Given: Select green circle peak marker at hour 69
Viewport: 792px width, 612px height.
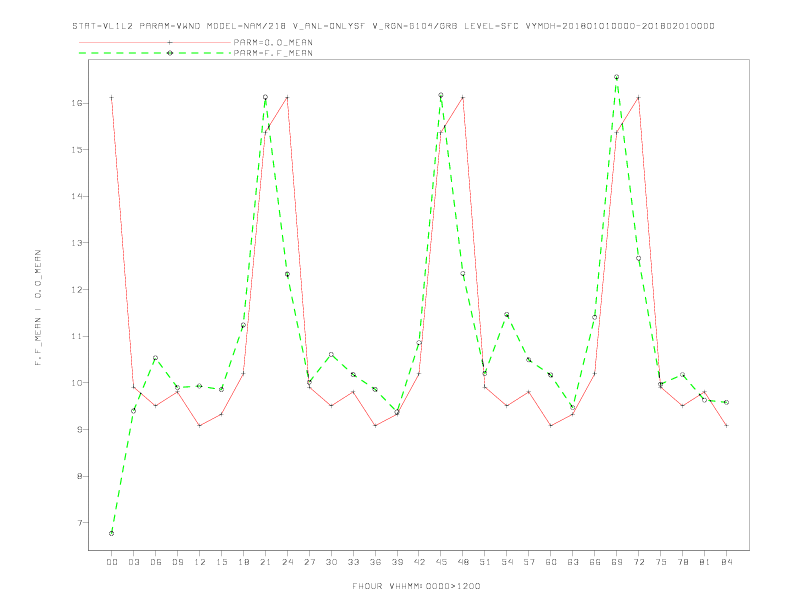Looking at the screenshot, I should pos(617,77).
